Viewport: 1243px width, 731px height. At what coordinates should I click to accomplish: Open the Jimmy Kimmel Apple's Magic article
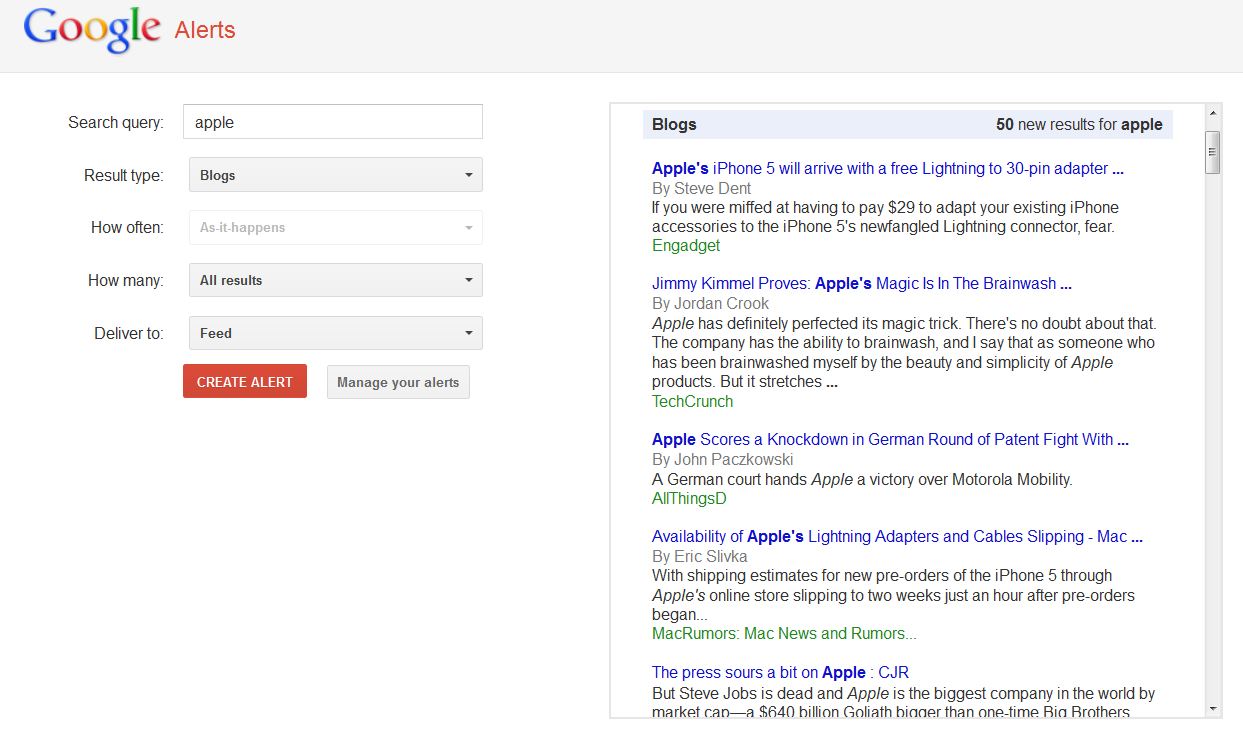tap(861, 284)
